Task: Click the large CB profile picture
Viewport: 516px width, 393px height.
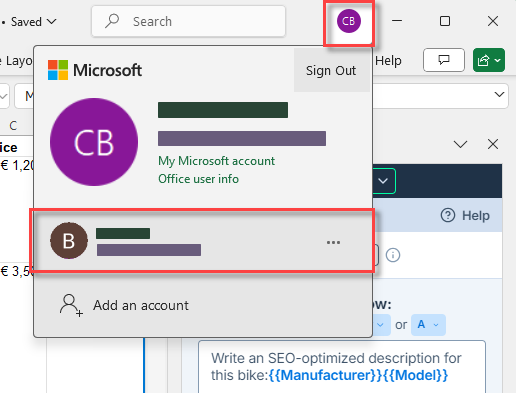Action: (94, 142)
